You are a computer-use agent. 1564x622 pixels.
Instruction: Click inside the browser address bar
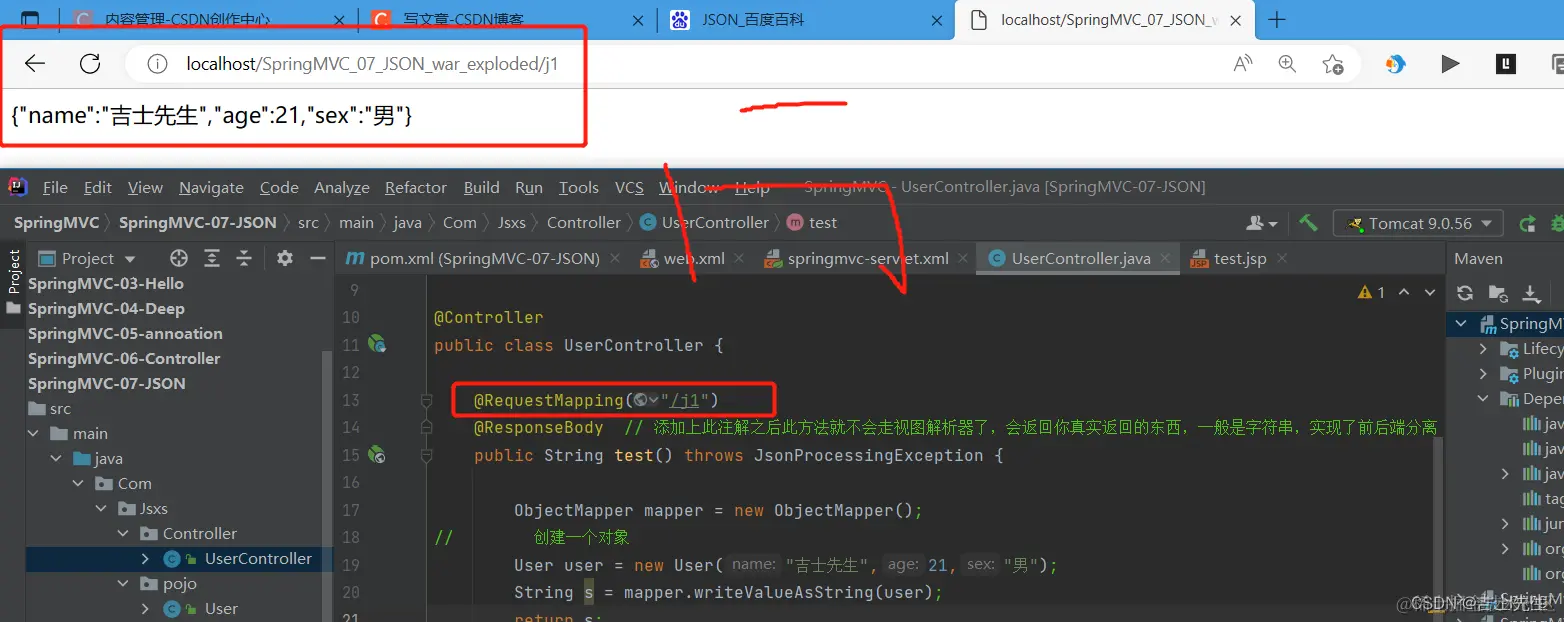click(400, 63)
